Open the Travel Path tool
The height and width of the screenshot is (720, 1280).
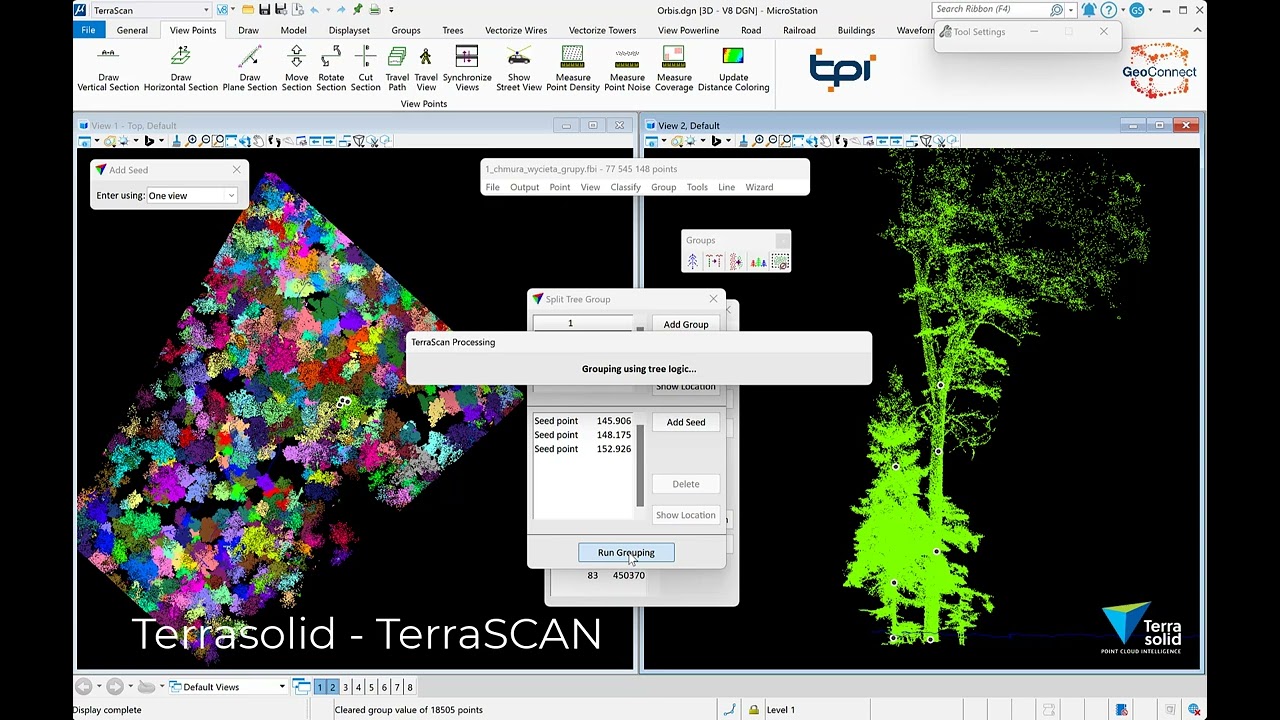(397, 69)
